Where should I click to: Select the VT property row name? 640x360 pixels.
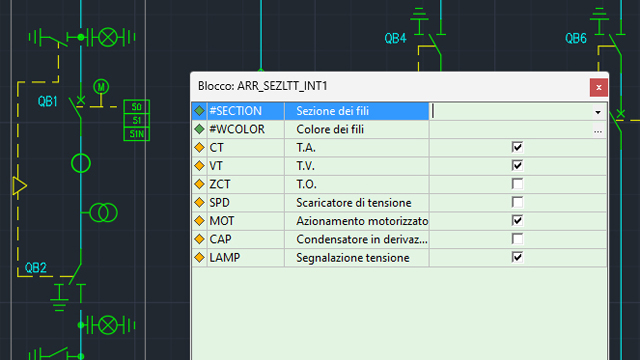click(x=216, y=166)
